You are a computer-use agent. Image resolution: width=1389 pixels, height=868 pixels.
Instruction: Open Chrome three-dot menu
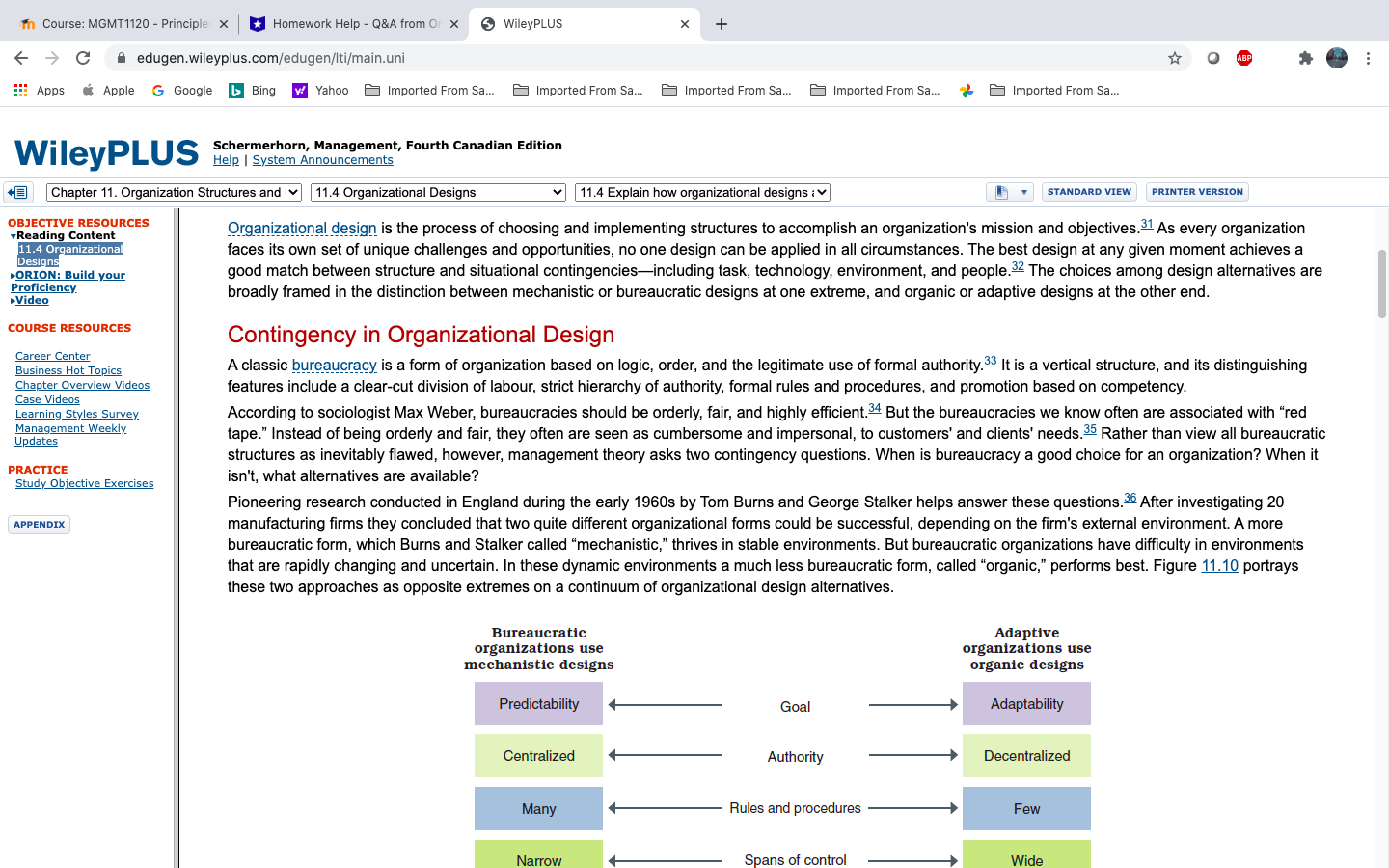[1368, 58]
